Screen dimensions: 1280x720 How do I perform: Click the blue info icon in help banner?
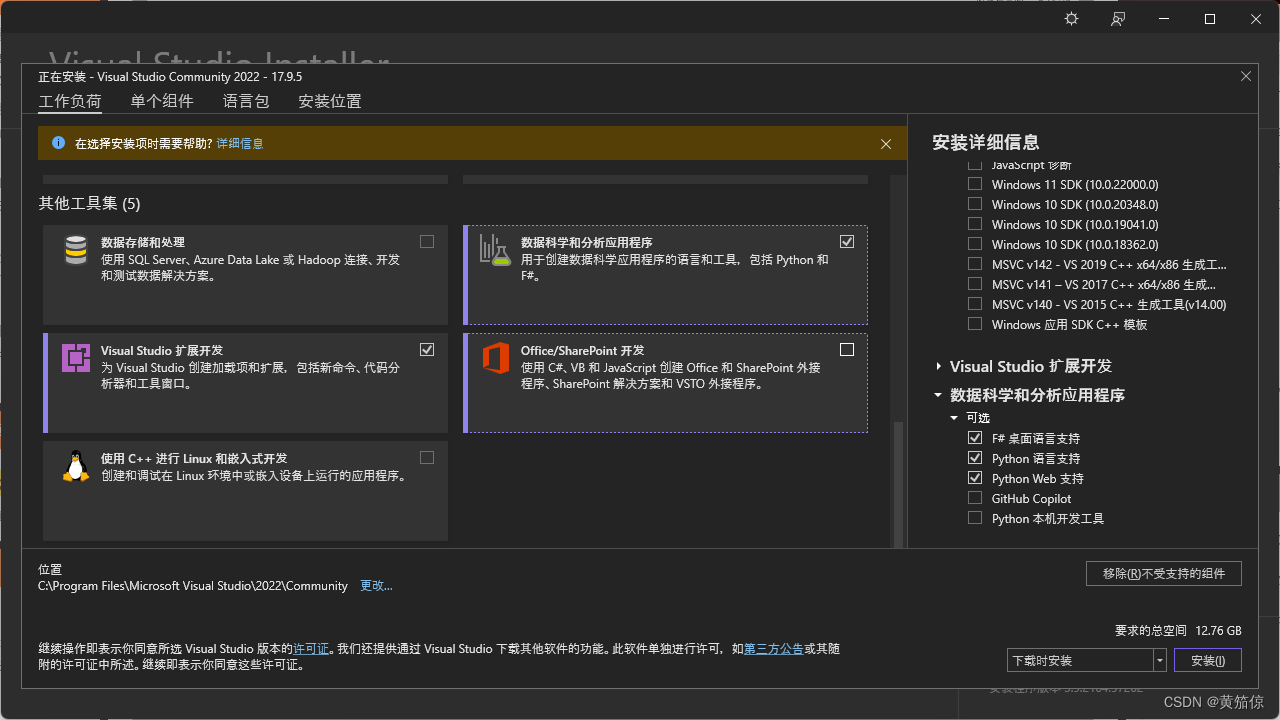(x=58, y=143)
